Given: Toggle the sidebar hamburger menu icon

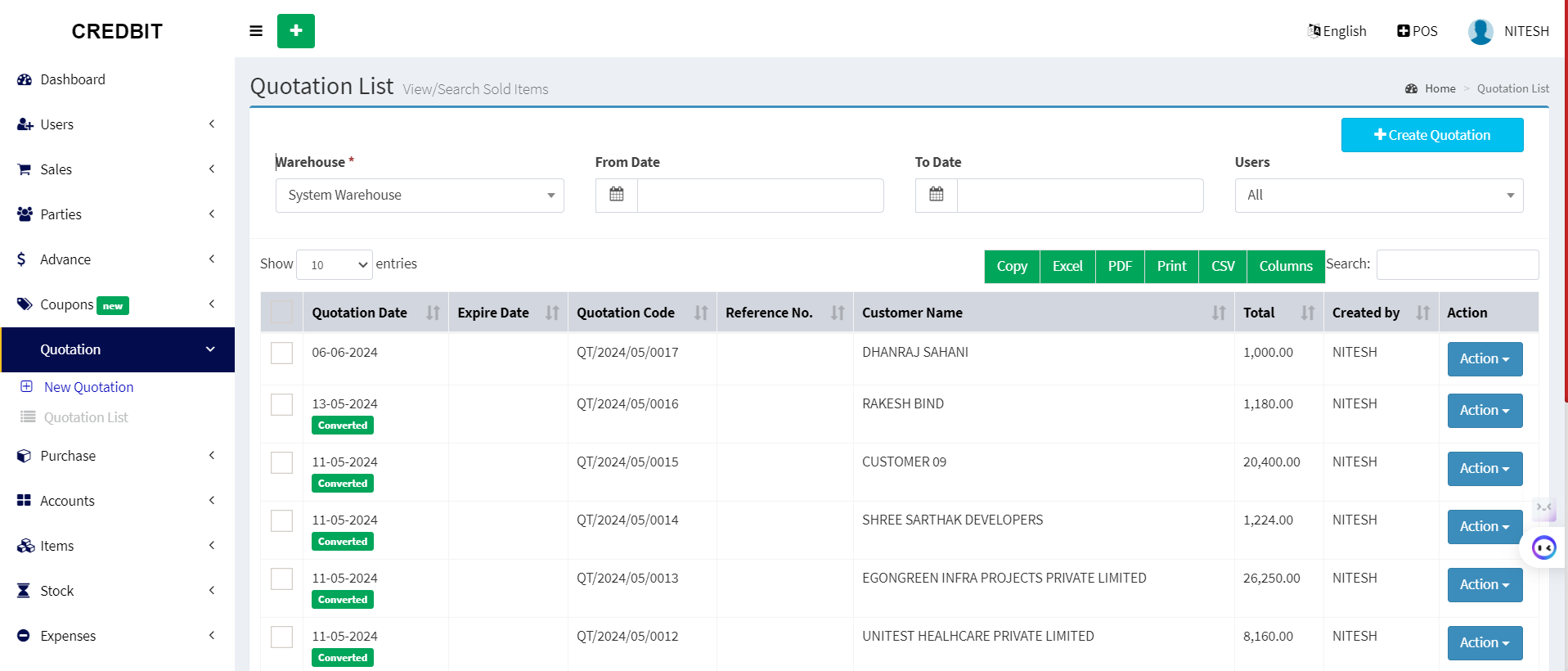Looking at the screenshot, I should [256, 31].
